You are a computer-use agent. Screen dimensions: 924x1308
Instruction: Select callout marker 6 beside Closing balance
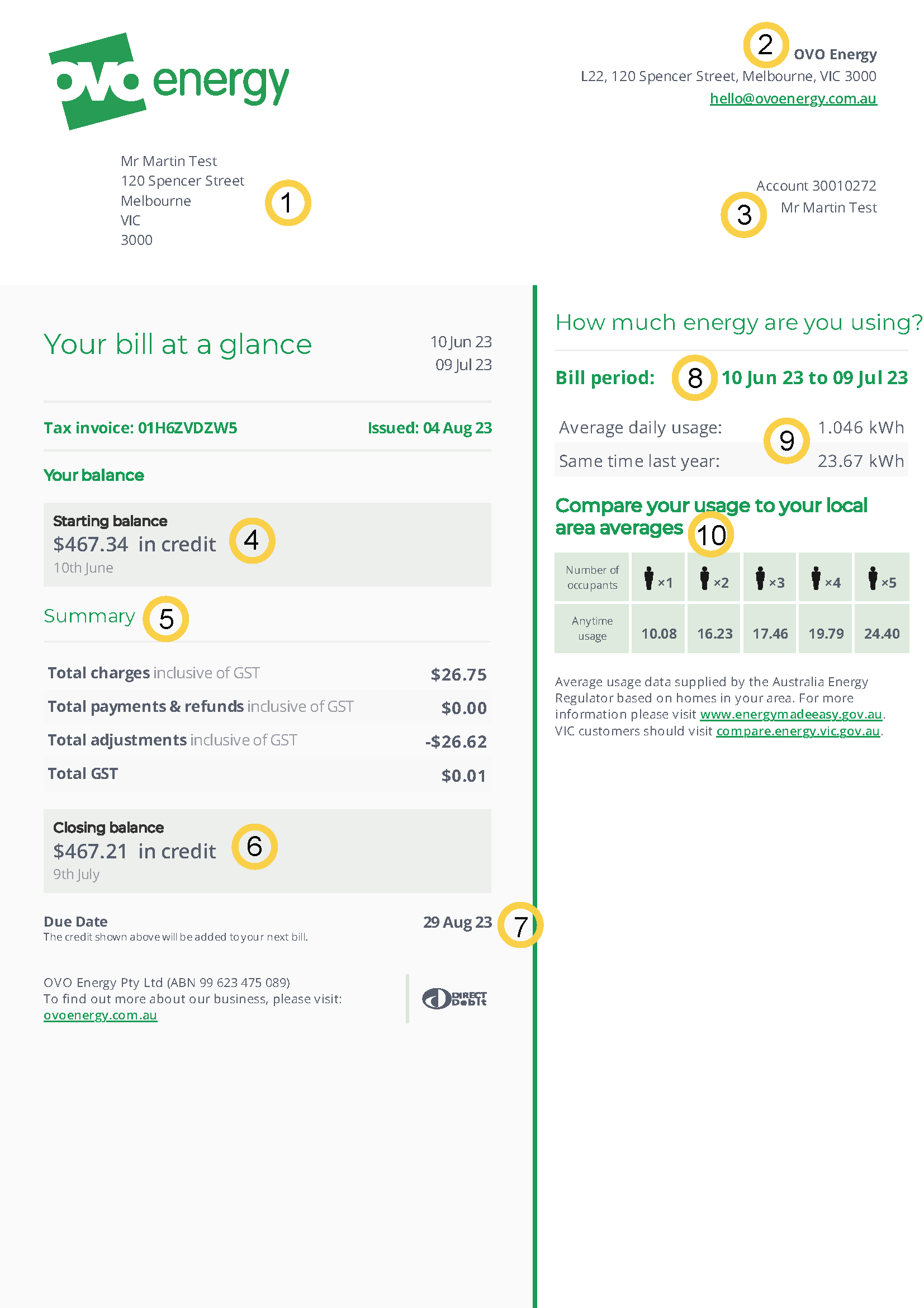coord(254,846)
